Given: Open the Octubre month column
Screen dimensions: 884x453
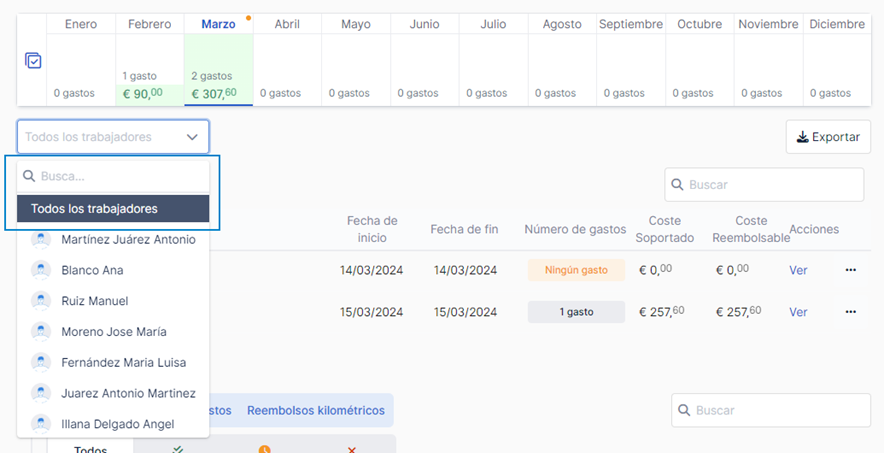Looking at the screenshot, I should [x=700, y=60].
